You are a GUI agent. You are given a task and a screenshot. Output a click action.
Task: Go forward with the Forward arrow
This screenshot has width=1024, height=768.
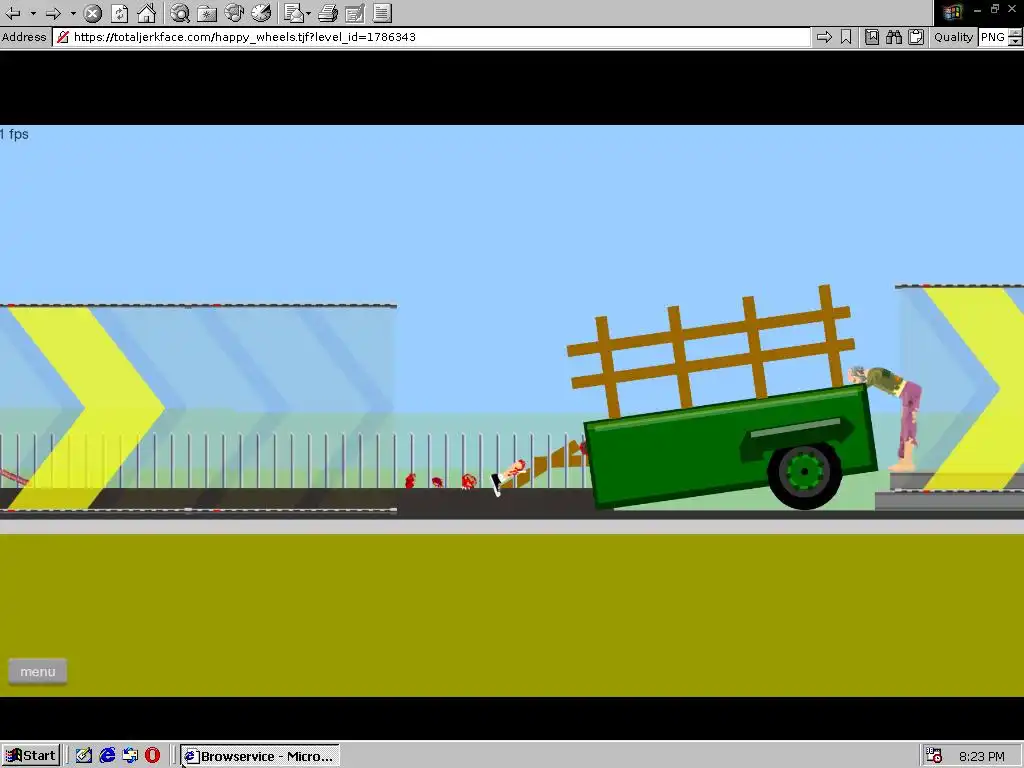pos(54,13)
